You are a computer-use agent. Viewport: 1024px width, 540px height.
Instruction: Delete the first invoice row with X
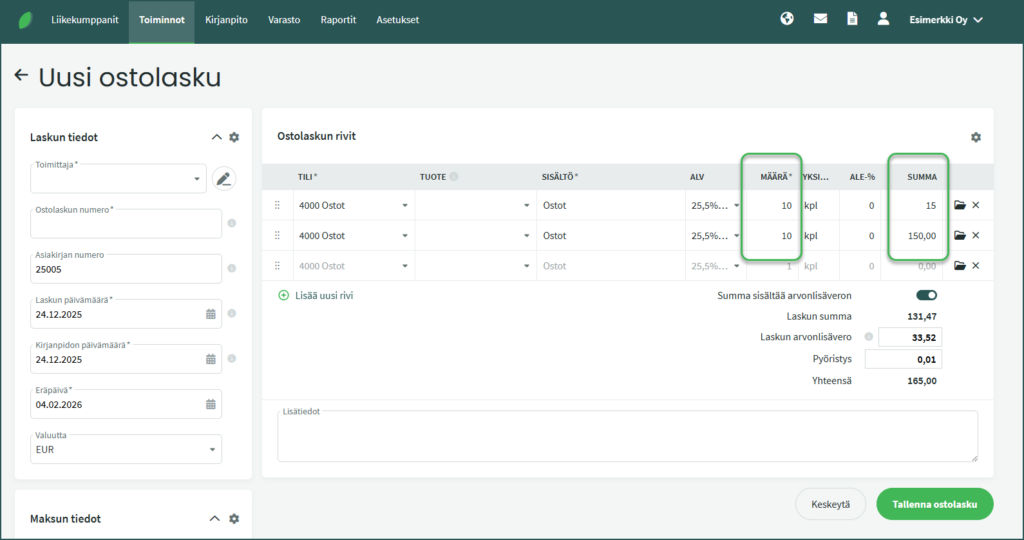975,206
